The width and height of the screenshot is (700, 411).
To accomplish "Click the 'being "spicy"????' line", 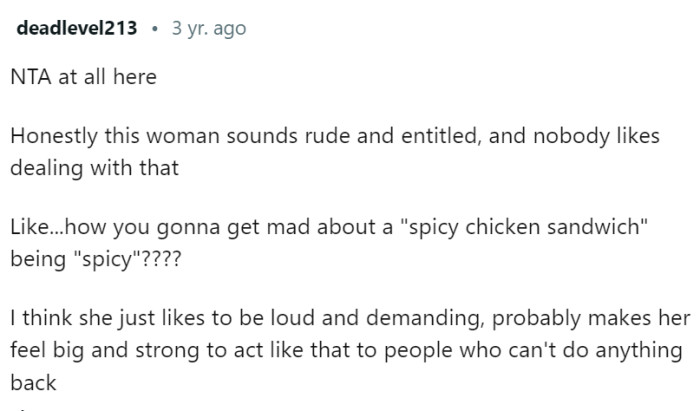I will 96,259.
